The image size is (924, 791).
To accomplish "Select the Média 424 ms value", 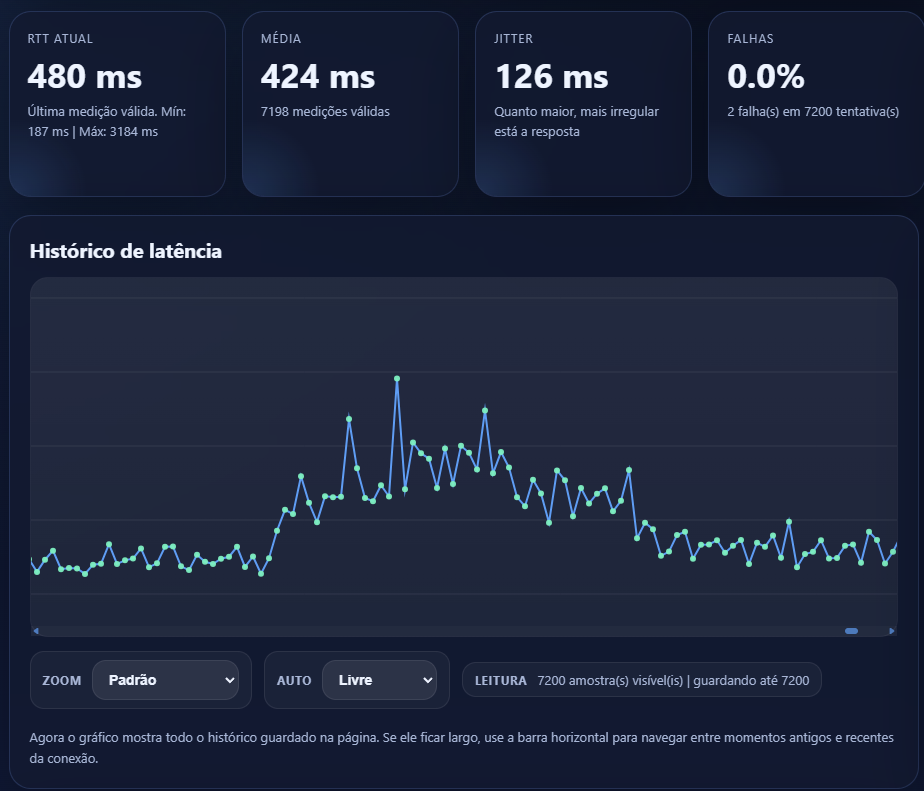I will tap(318, 77).
